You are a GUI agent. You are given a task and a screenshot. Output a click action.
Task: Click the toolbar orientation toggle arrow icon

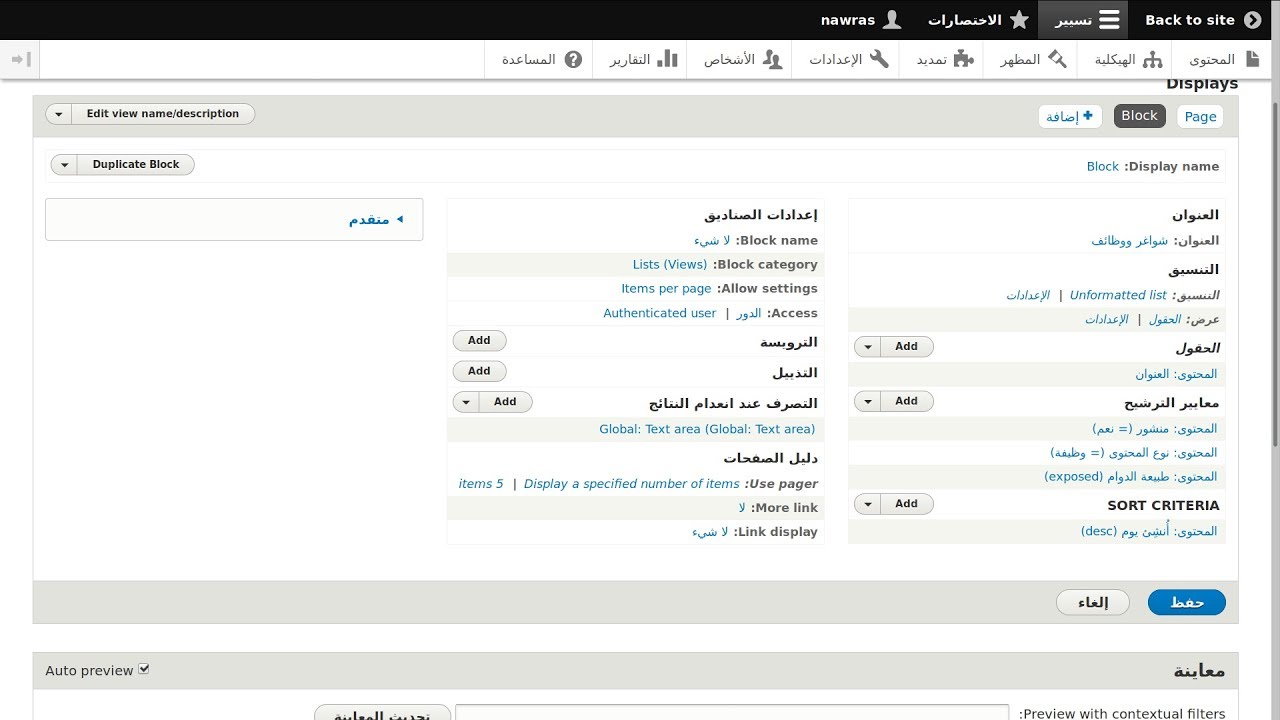20,59
